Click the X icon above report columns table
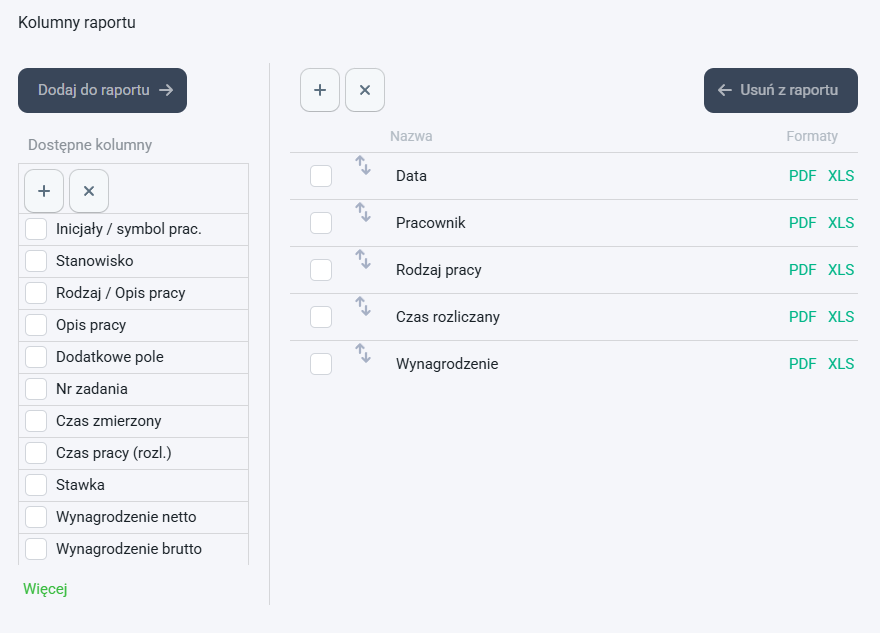Screen dimensions: 880x633 [365, 90]
